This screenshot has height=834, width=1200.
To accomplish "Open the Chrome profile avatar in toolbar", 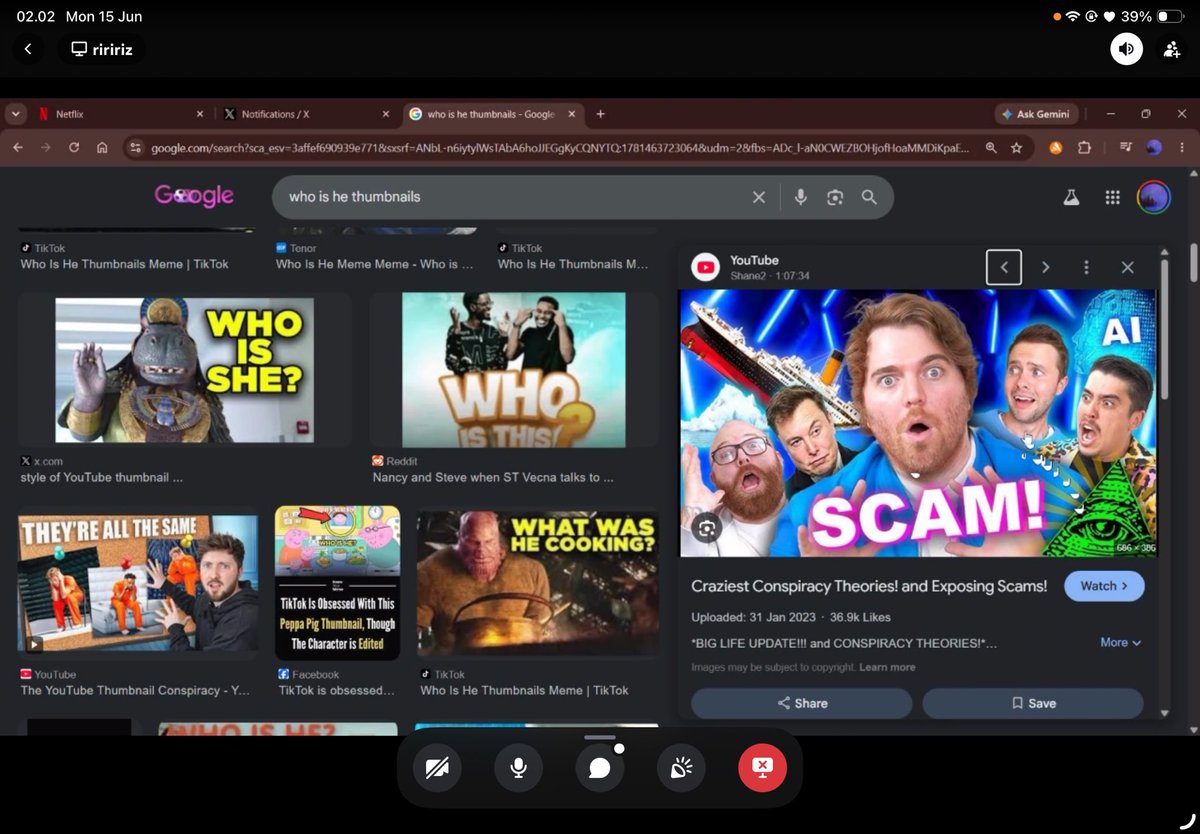I will [1154, 147].
